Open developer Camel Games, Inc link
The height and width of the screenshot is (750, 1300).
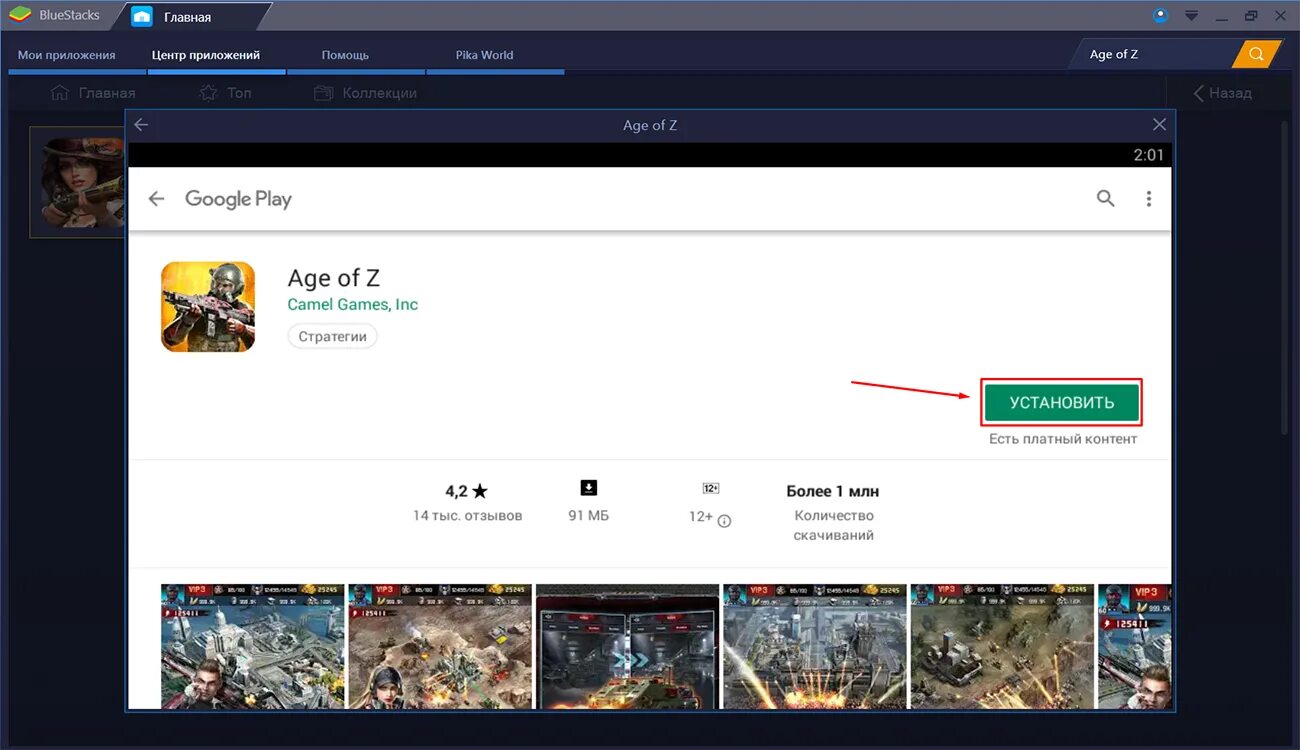click(x=353, y=304)
